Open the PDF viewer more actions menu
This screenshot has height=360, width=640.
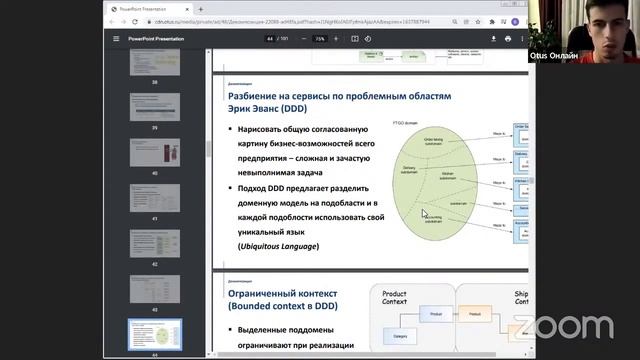pos(522,39)
